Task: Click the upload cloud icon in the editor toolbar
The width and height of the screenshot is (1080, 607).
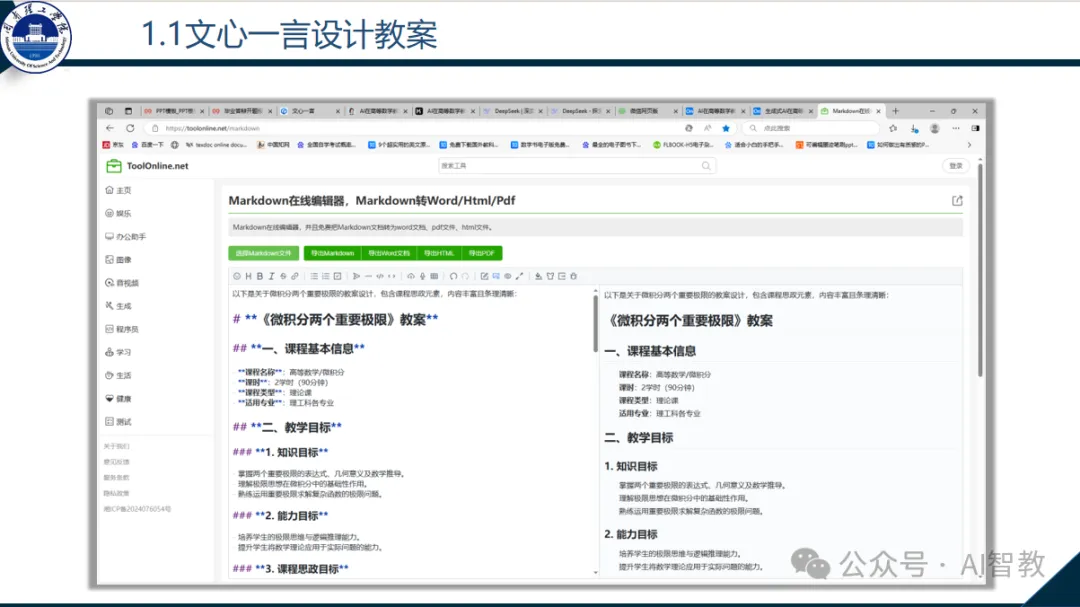Action: pos(411,276)
